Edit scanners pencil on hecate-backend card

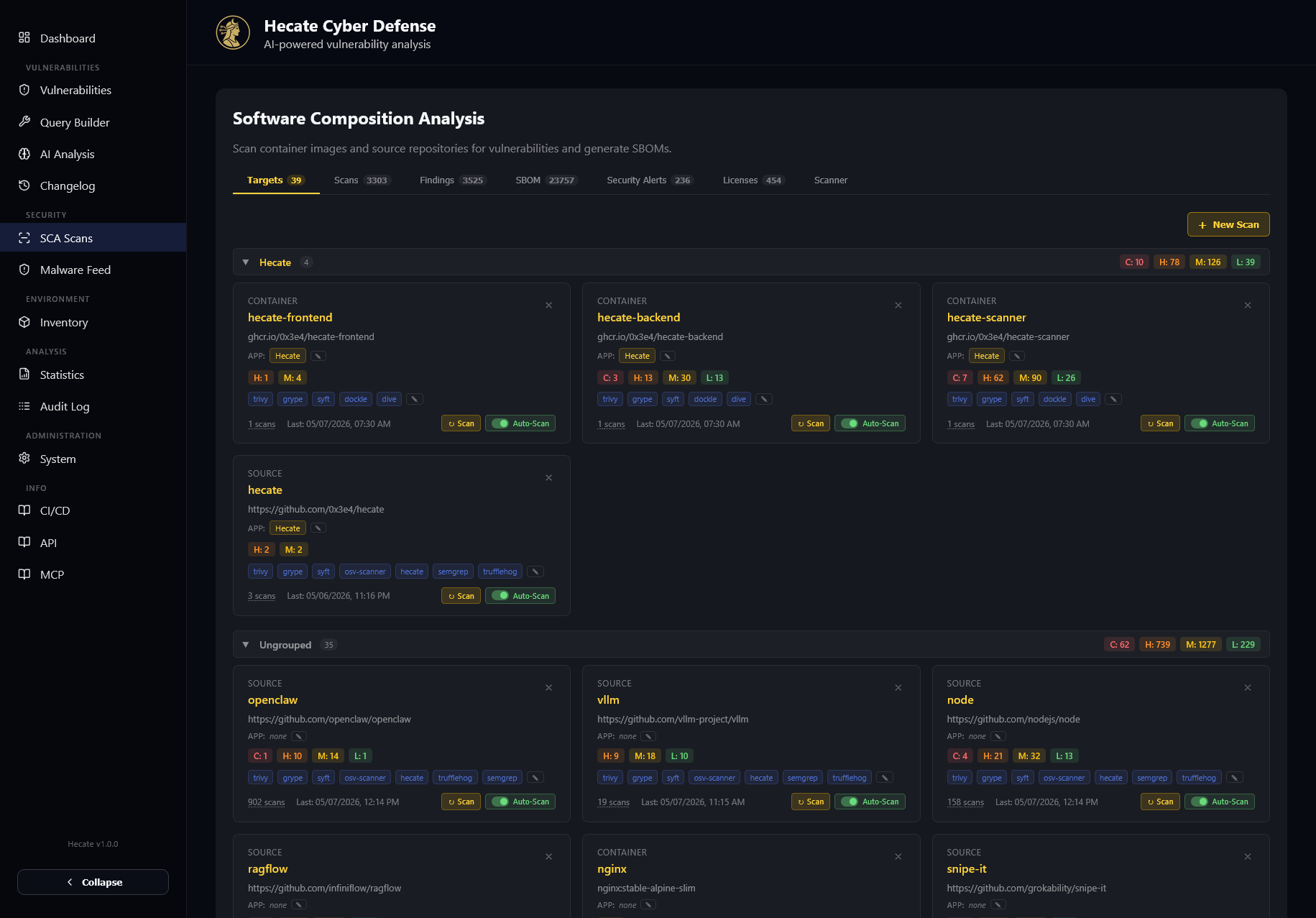764,399
